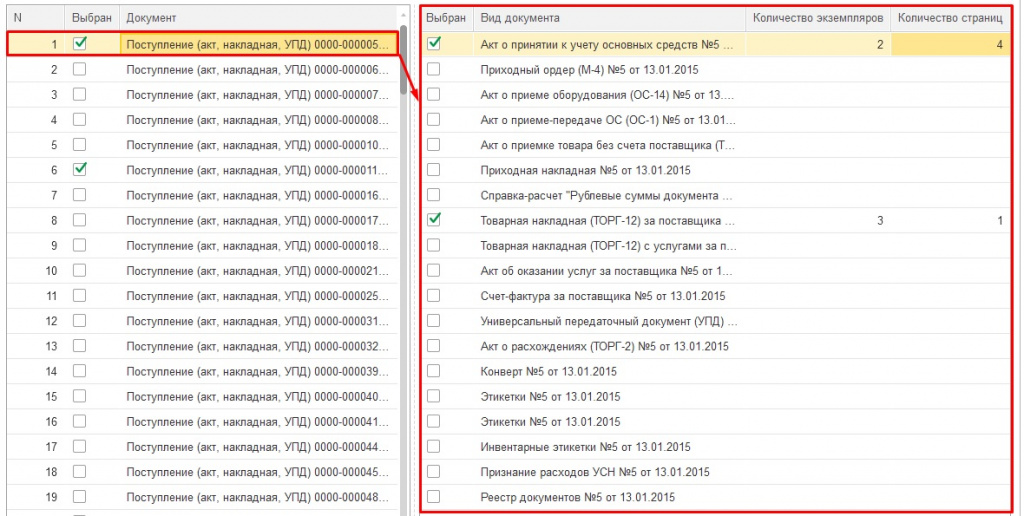This screenshot has width=1024, height=516.
Task: Tick the checkbox for document row 12
Action: (80, 320)
